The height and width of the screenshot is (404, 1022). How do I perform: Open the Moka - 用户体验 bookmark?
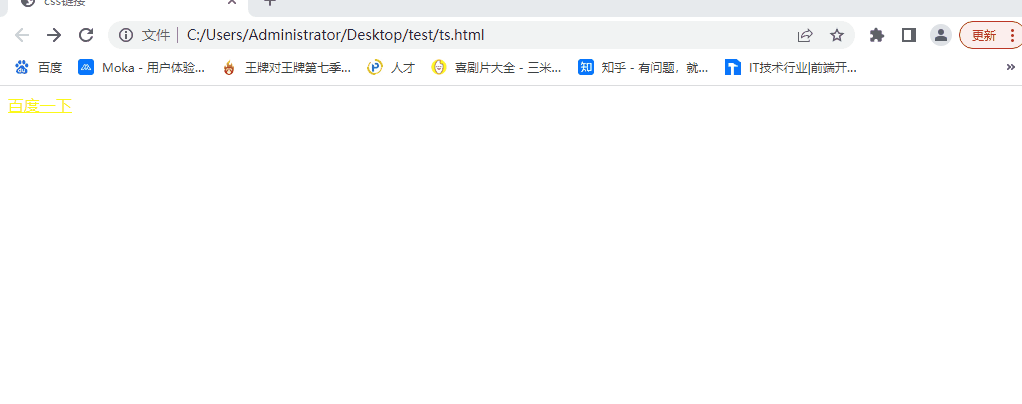(x=141, y=67)
